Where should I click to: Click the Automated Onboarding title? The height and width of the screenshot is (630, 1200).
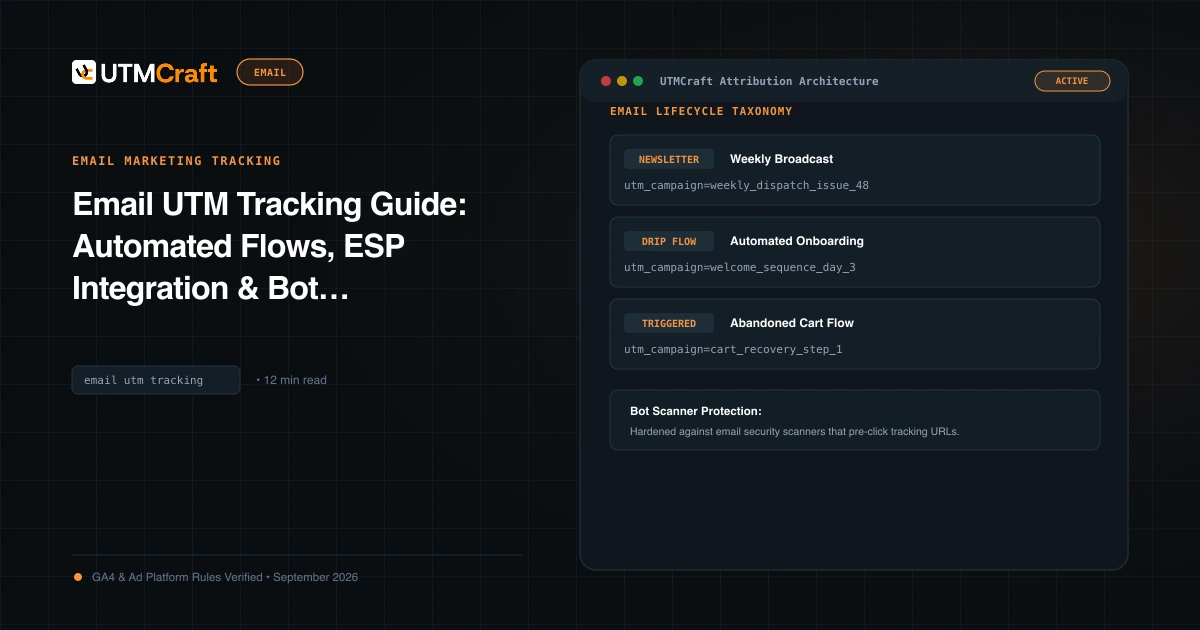tap(797, 241)
